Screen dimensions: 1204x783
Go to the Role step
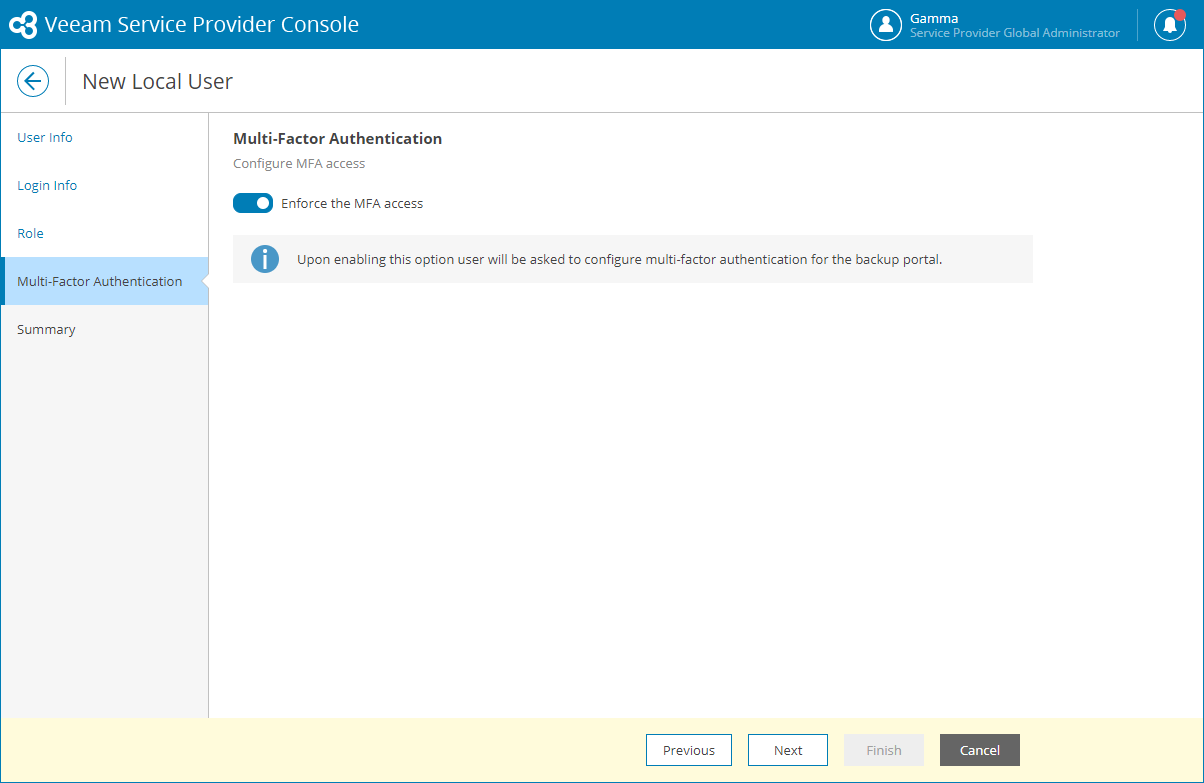pos(105,233)
